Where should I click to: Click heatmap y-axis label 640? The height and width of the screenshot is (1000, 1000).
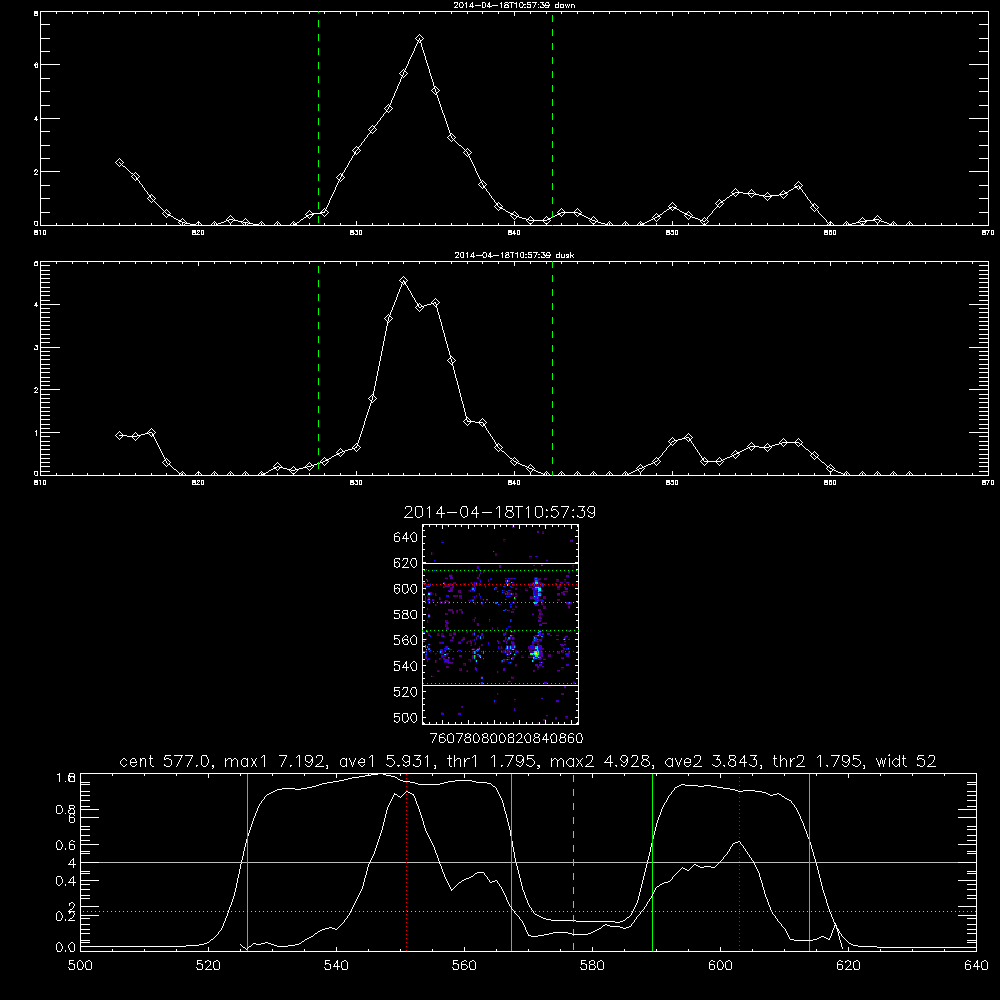pos(406,537)
